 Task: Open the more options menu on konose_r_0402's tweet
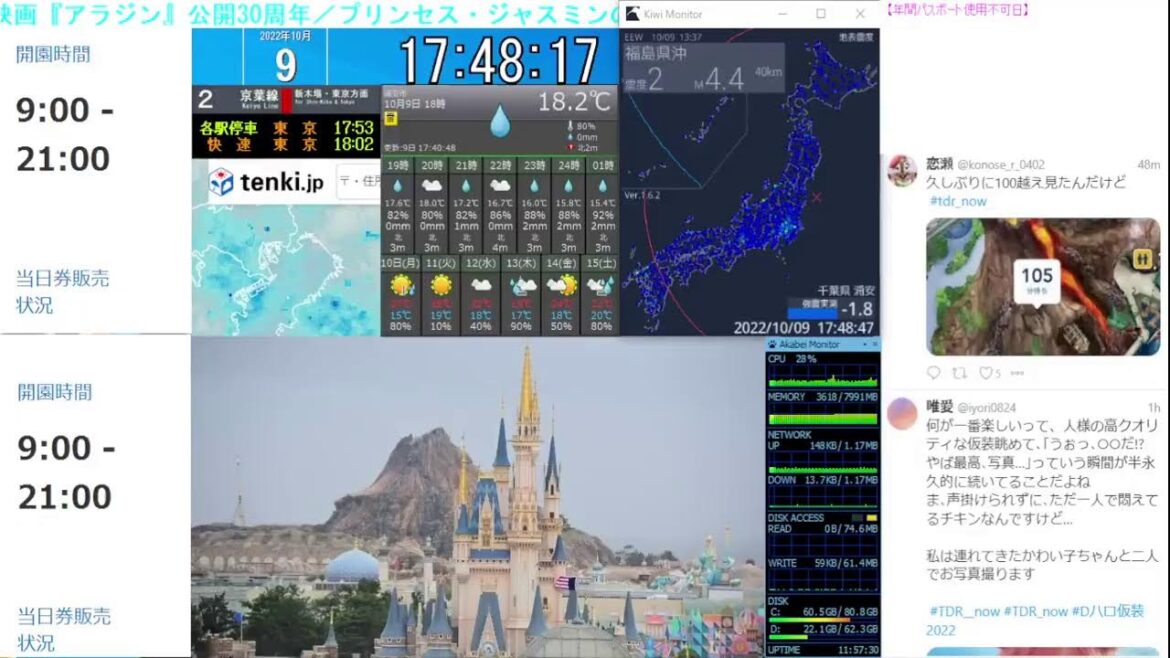pyautogui.click(x=1015, y=370)
